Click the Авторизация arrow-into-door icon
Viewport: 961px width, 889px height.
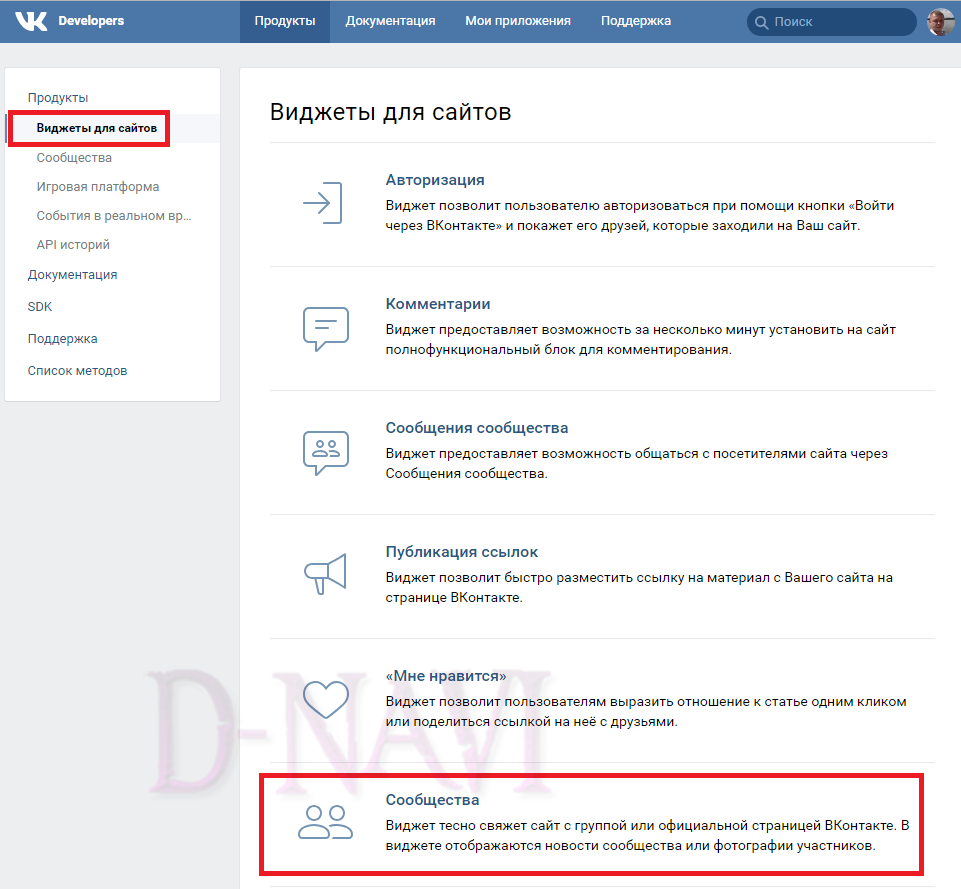coord(323,203)
